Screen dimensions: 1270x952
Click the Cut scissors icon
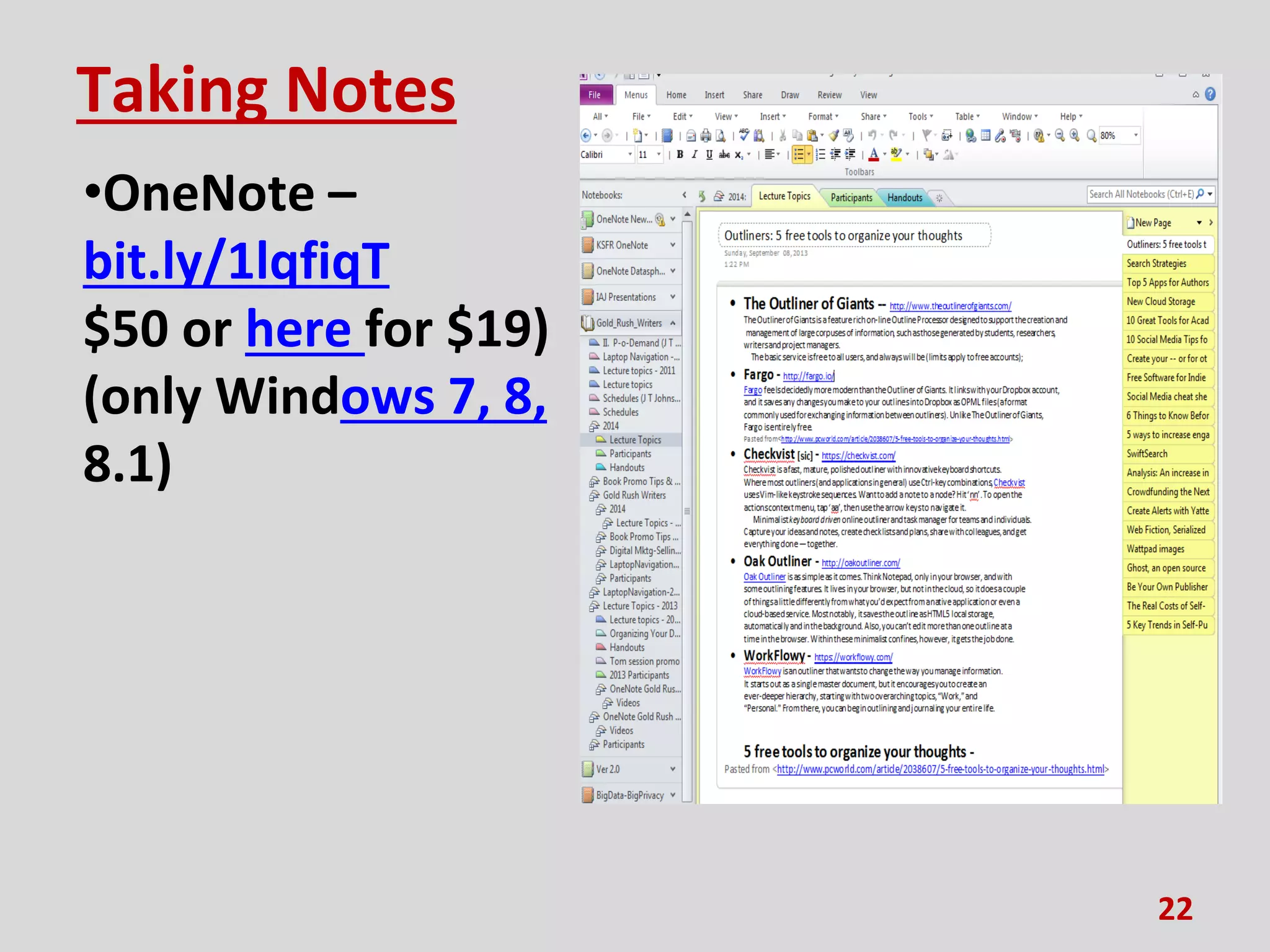[783, 135]
